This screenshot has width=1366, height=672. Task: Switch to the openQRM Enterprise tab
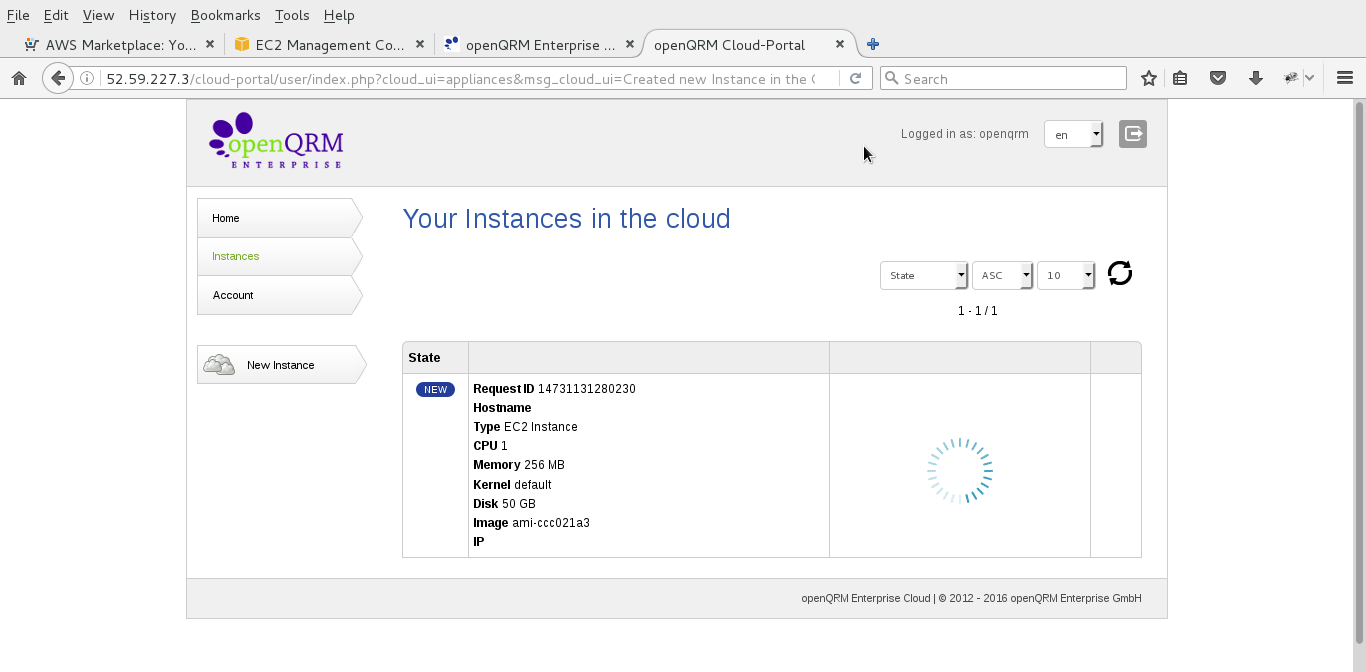540,44
